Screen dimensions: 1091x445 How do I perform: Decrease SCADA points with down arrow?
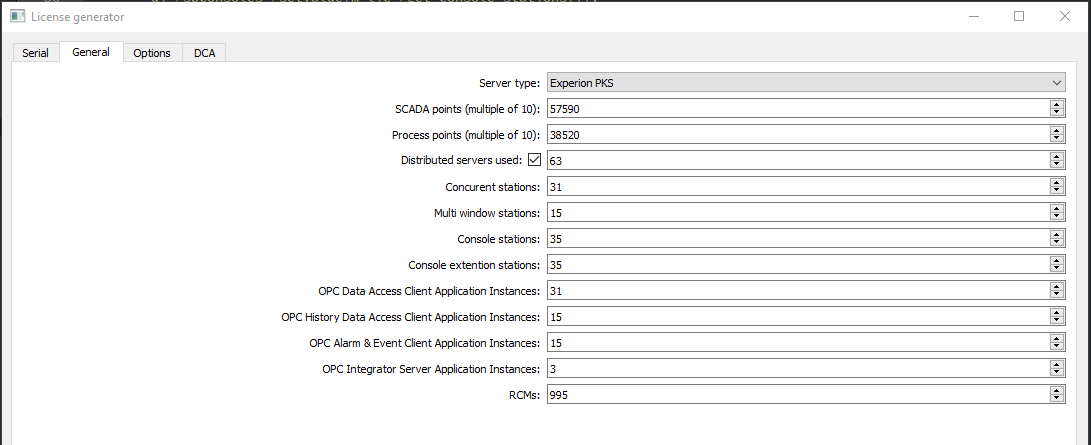tap(1057, 113)
